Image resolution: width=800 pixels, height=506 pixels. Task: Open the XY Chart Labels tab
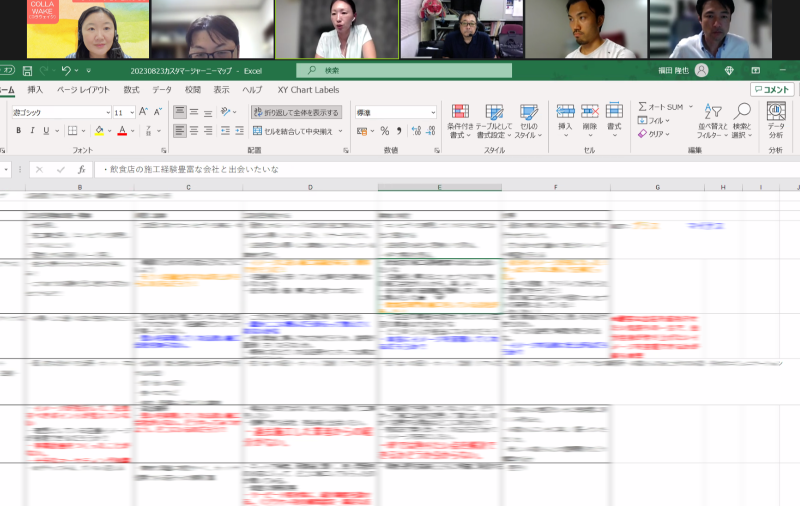[308, 90]
